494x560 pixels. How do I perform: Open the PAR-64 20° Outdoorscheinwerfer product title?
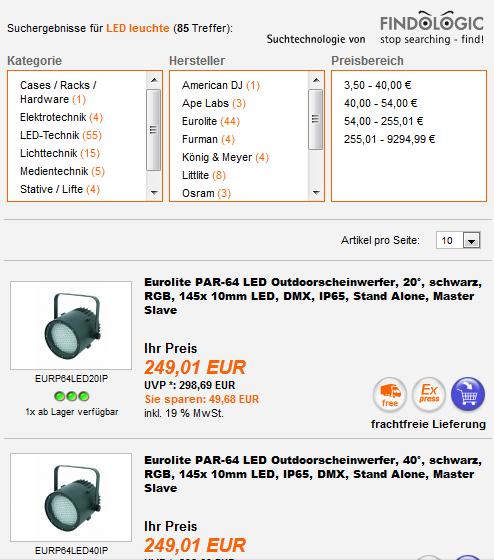[313, 296]
